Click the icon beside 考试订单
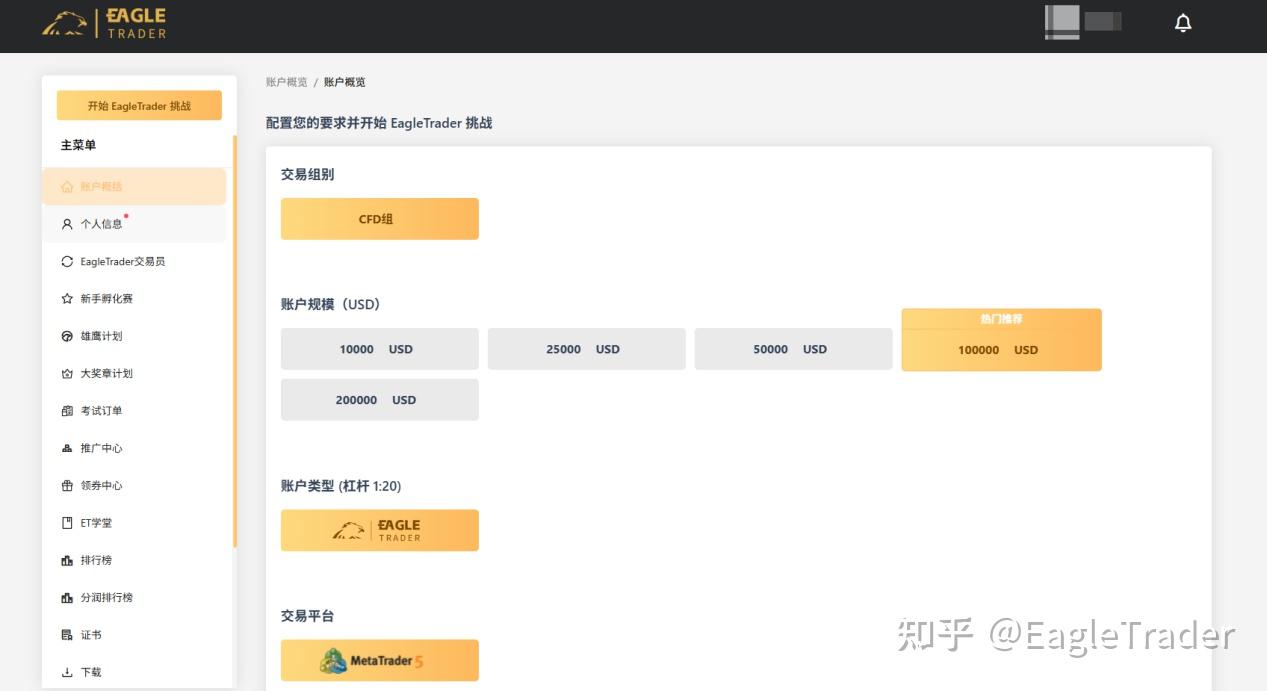This screenshot has height=691, width=1267. tap(67, 411)
